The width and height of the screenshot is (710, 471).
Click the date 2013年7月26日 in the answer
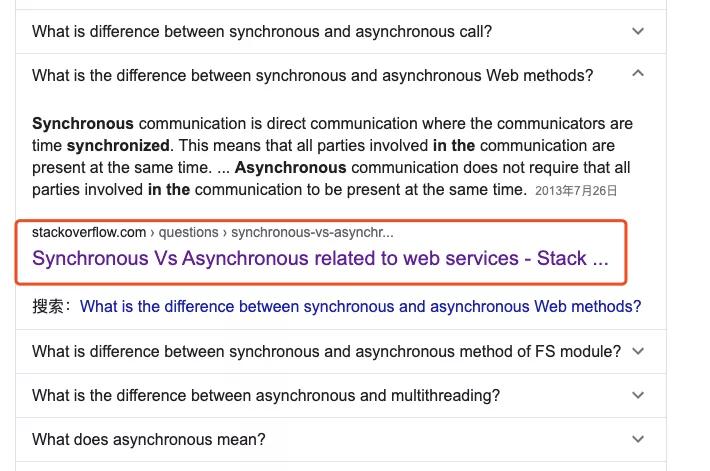576,190
